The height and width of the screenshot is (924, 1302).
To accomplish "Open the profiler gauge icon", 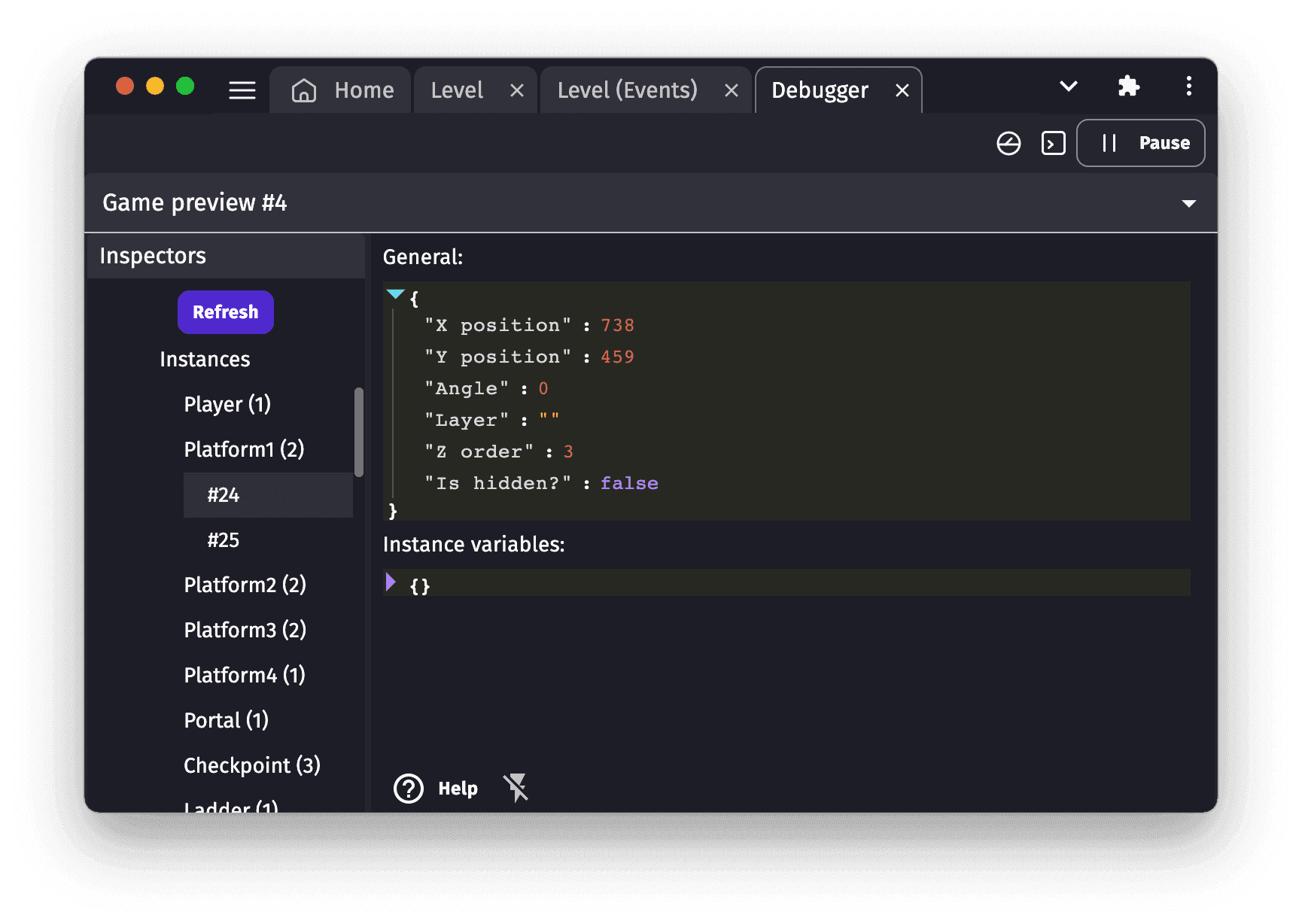I will (x=1008, y=143).
